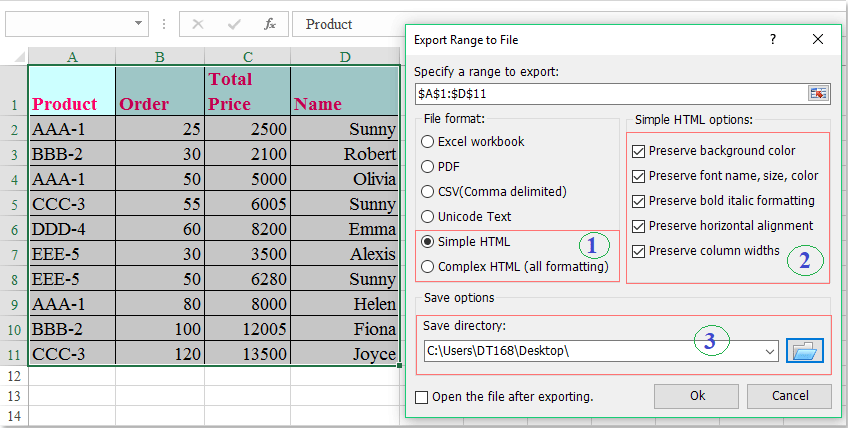The height and width of the screenshot is (428, 848).
Task: Select the column C header
Action: [247, 57]
